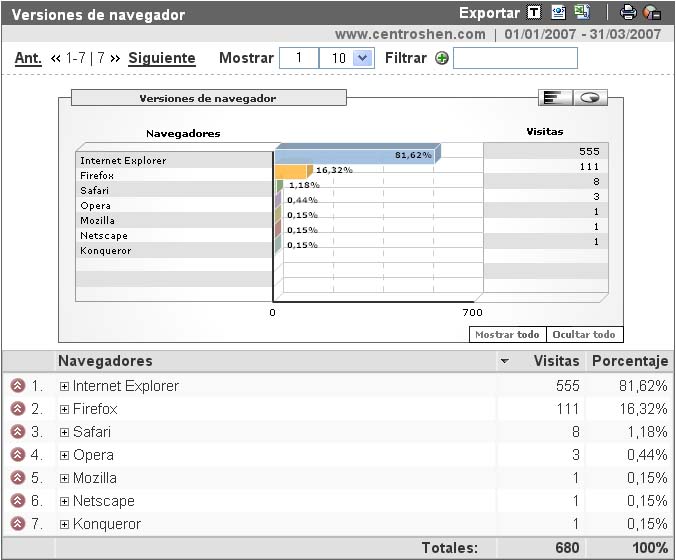Click the Exportar label
This screenshot has height=560, width=676.
click(x=489, y=13)
